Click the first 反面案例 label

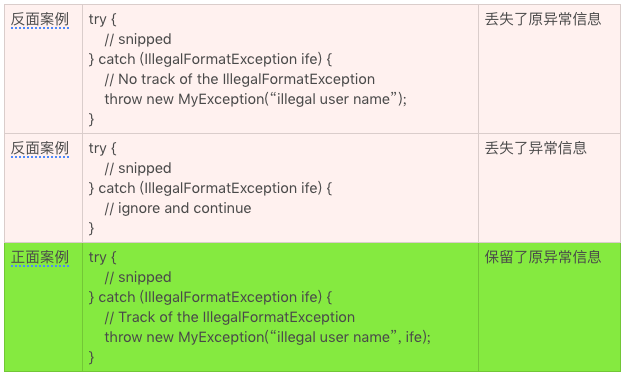40,19
